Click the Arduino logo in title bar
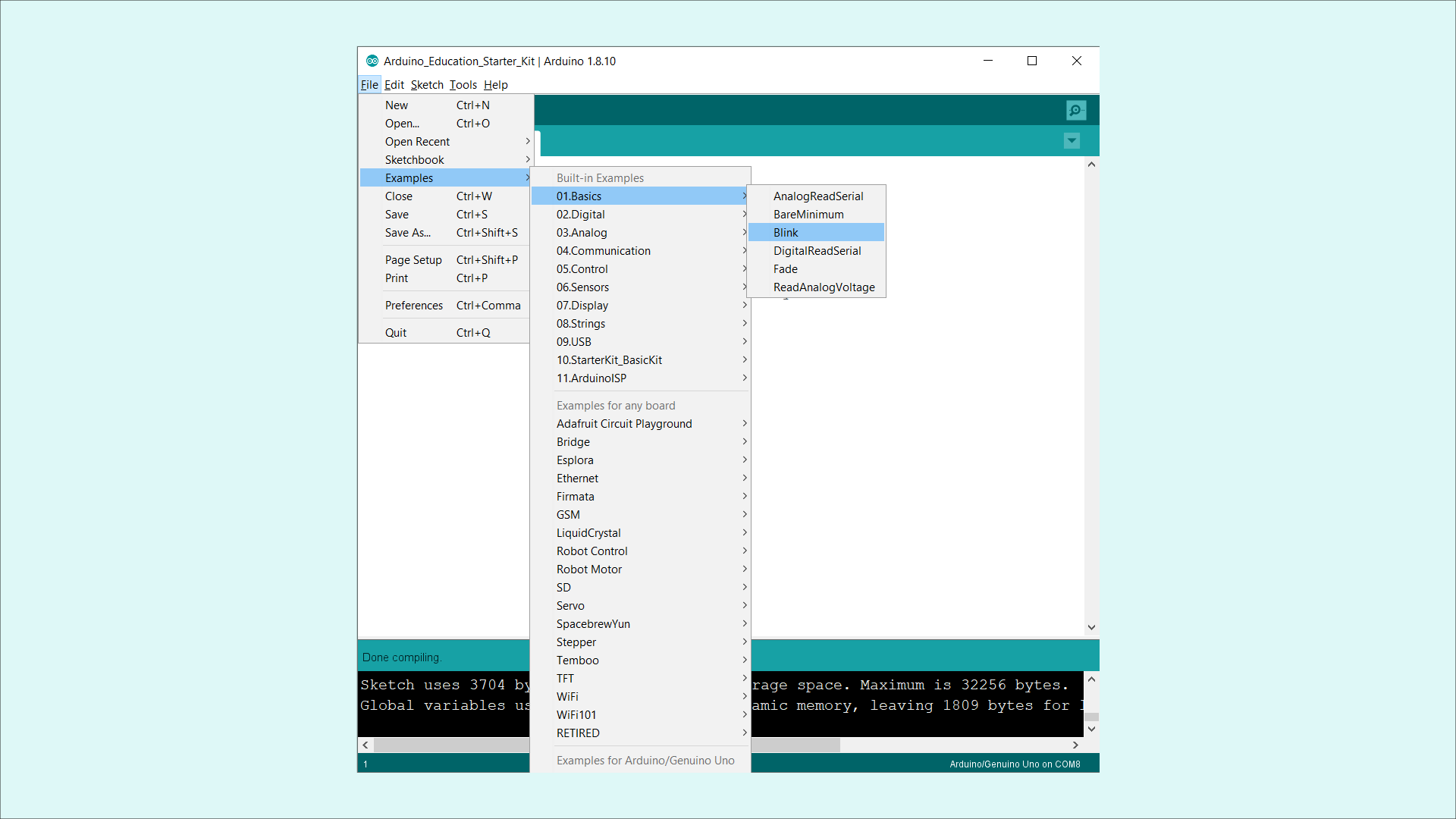This screenshot has width=1456, height=819. tap(372, 61)
